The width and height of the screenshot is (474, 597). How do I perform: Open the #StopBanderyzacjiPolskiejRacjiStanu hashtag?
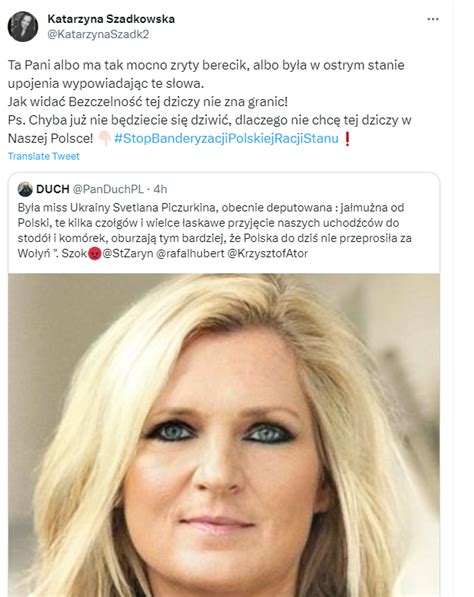226,138
